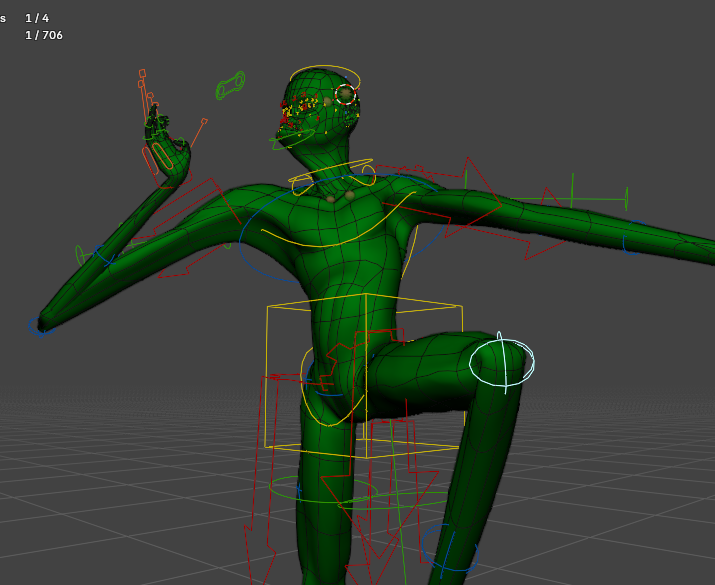This screenshot has width=715, height=585.
Task: Select the blue bracket control on right forearm
Action: click(x=634, y=238)
